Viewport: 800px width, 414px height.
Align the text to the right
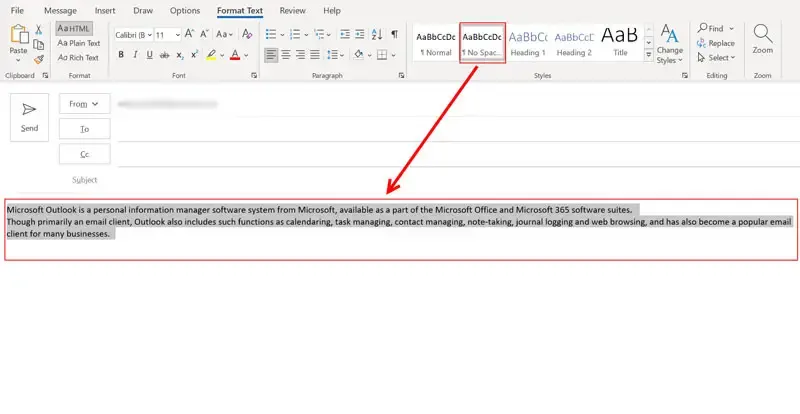(301, 54)
